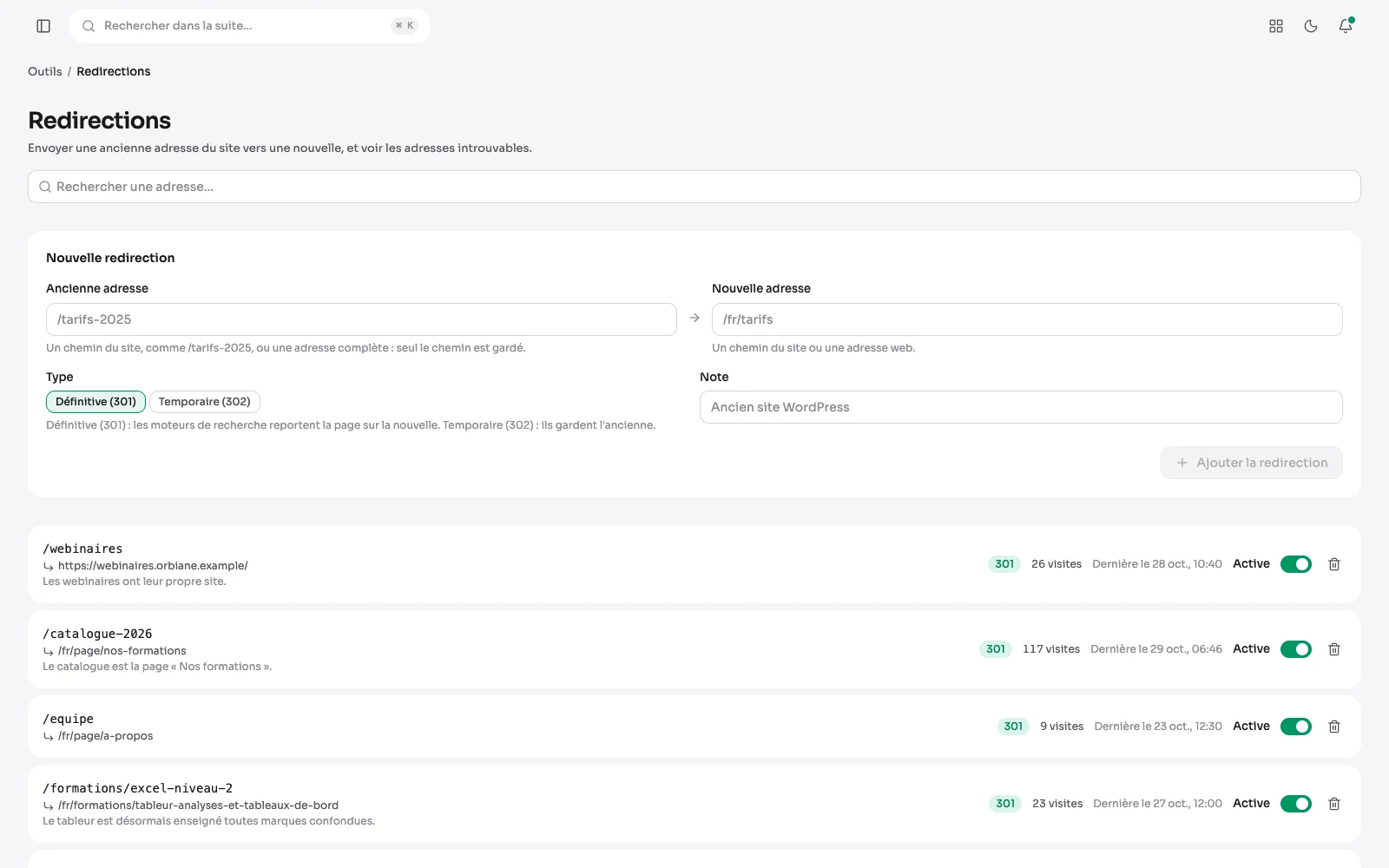The image size is (1389, 868).
Task: Disable the /catalogue-2026 redirection toggle
Action: pos(1296,649)
